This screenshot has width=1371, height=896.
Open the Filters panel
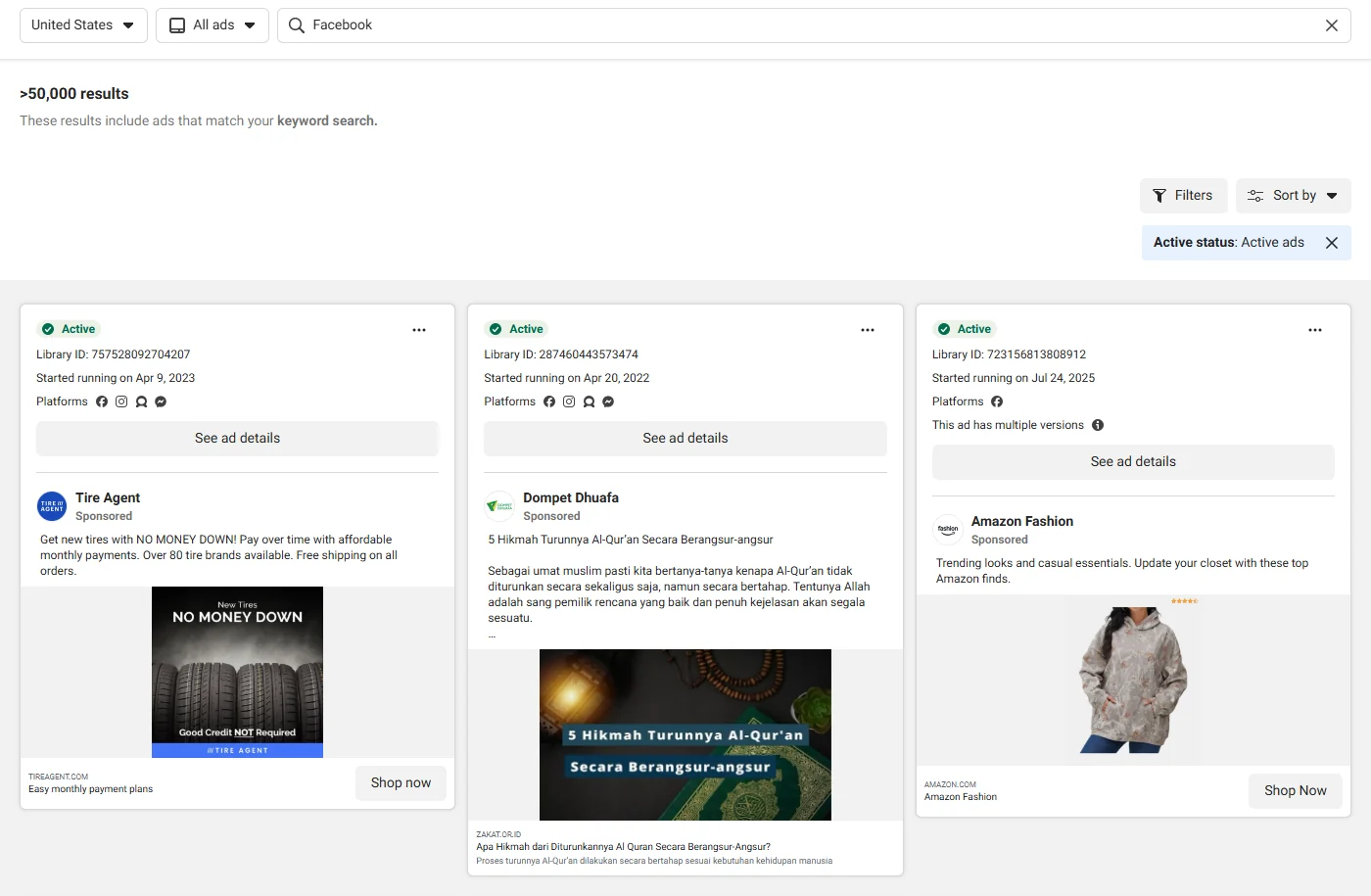pyautogui.click(x=1183, y=196)
